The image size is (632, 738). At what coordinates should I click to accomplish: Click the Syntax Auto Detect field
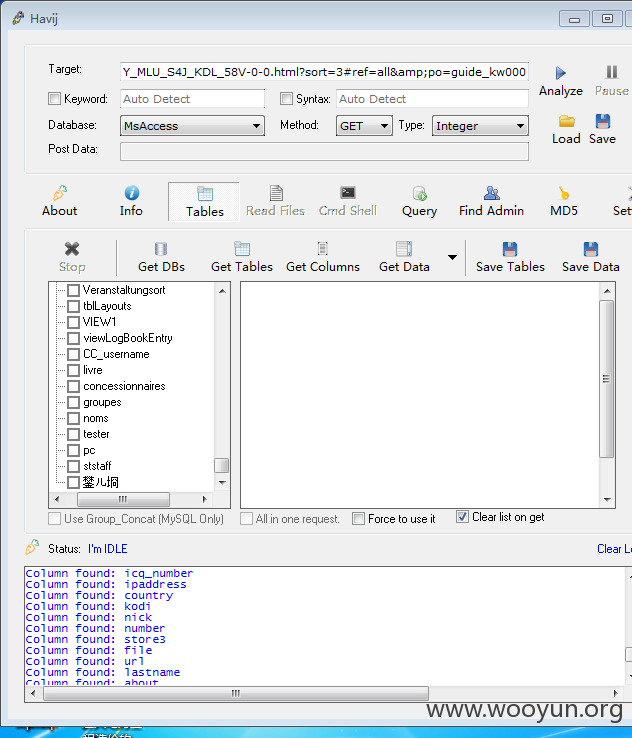(x=432, y=99)
